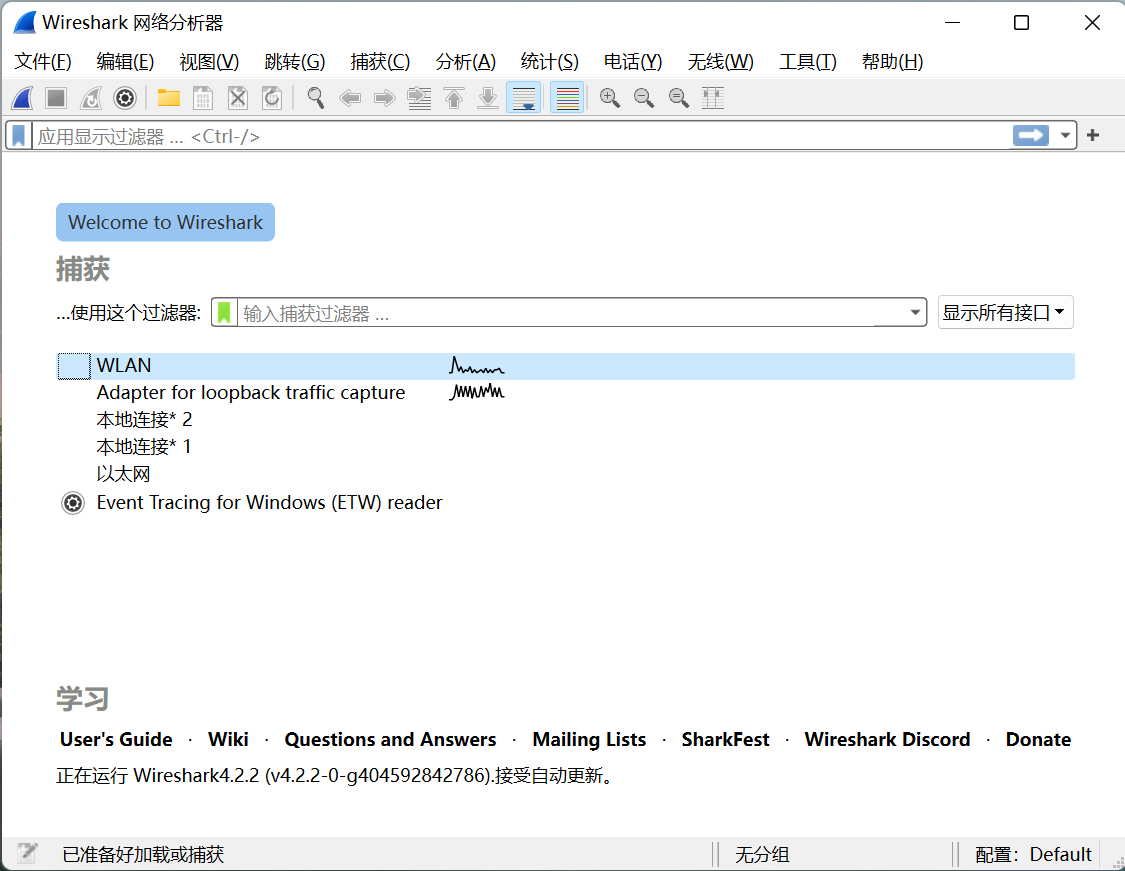Open 统计(S) menu

click(x=550, y=62)
